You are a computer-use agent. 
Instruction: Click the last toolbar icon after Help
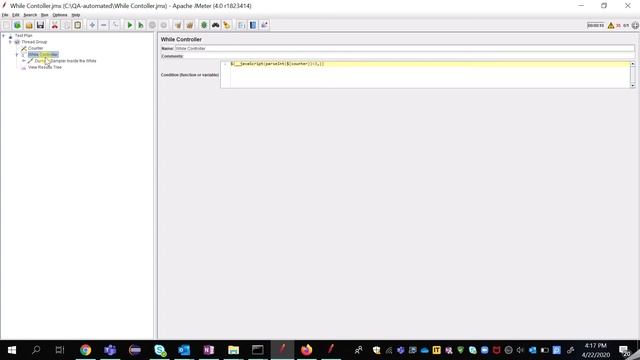pos(264,25)
